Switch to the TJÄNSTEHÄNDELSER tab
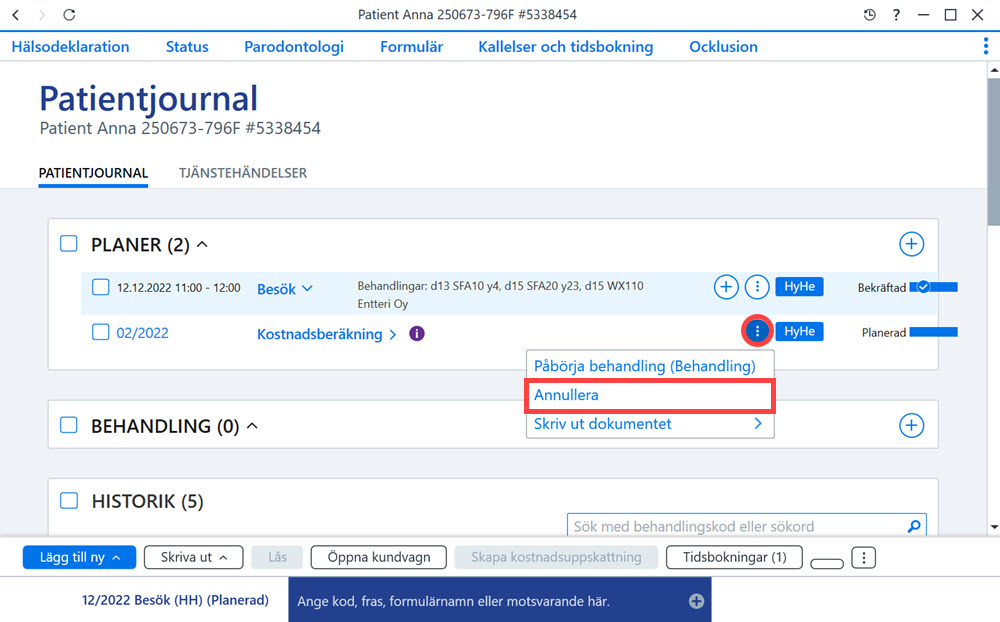Viewport: 1000px width, 622px height. [242, 173]
